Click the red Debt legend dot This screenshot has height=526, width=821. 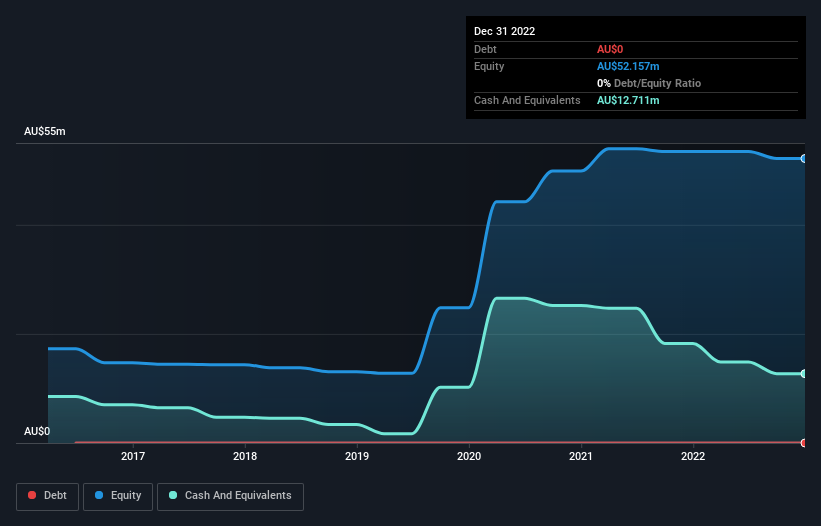[x=32, y=495]
